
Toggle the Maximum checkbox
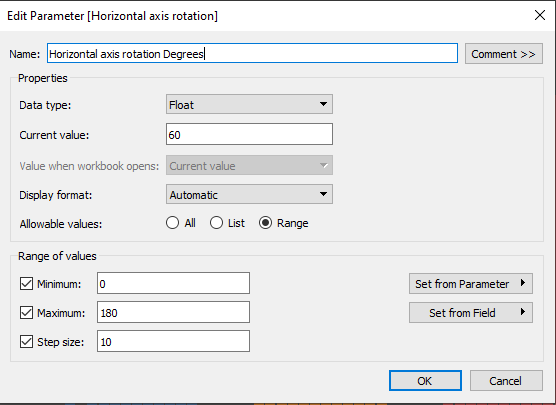coord(27,313)
